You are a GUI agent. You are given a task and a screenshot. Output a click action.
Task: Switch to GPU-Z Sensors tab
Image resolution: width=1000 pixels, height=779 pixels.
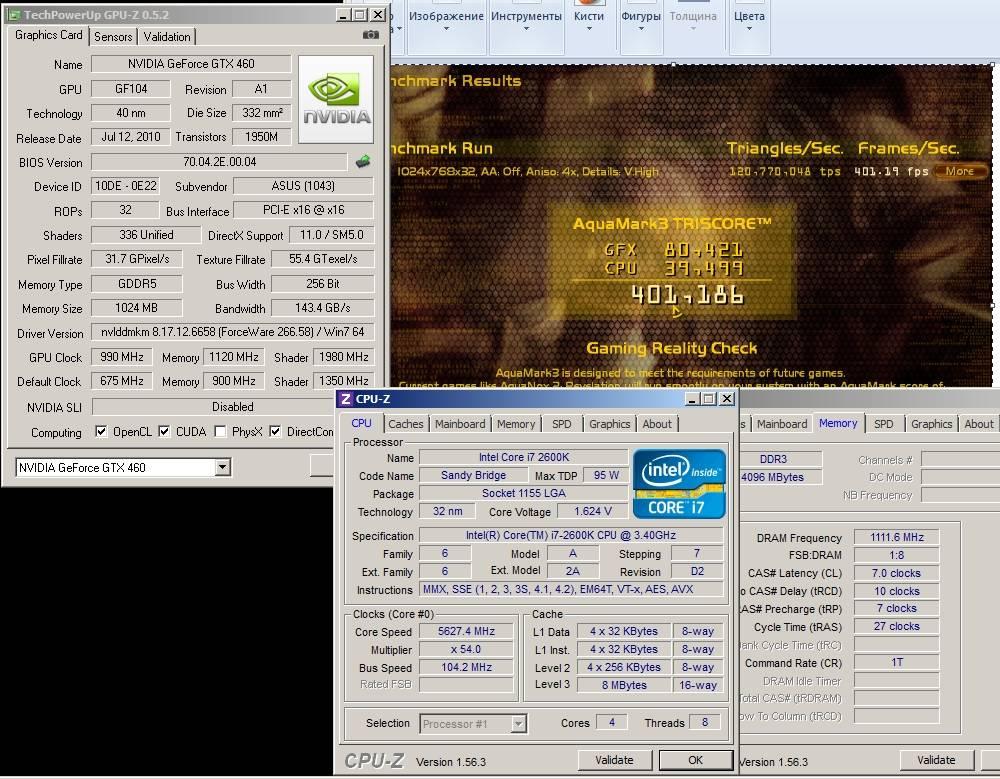(x=113, y=36)
